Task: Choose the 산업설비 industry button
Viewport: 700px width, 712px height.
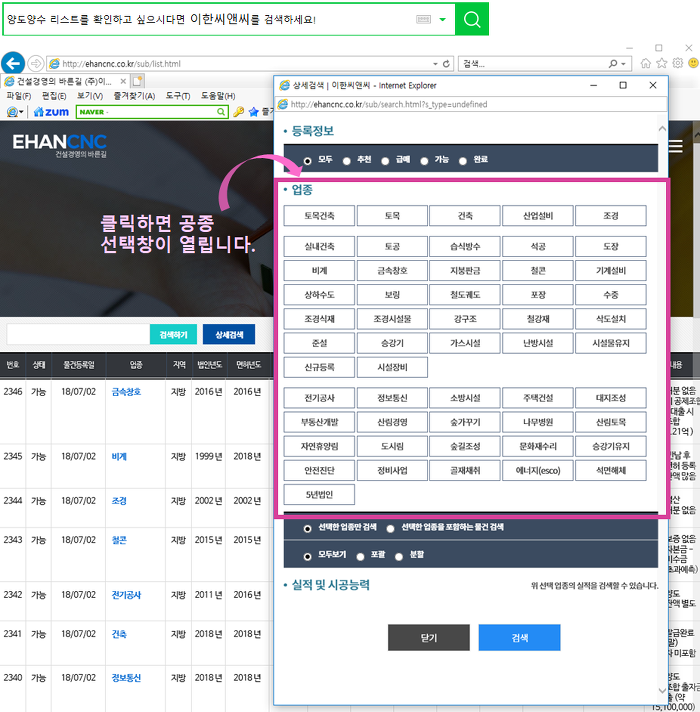Action: tap(538, 216)
